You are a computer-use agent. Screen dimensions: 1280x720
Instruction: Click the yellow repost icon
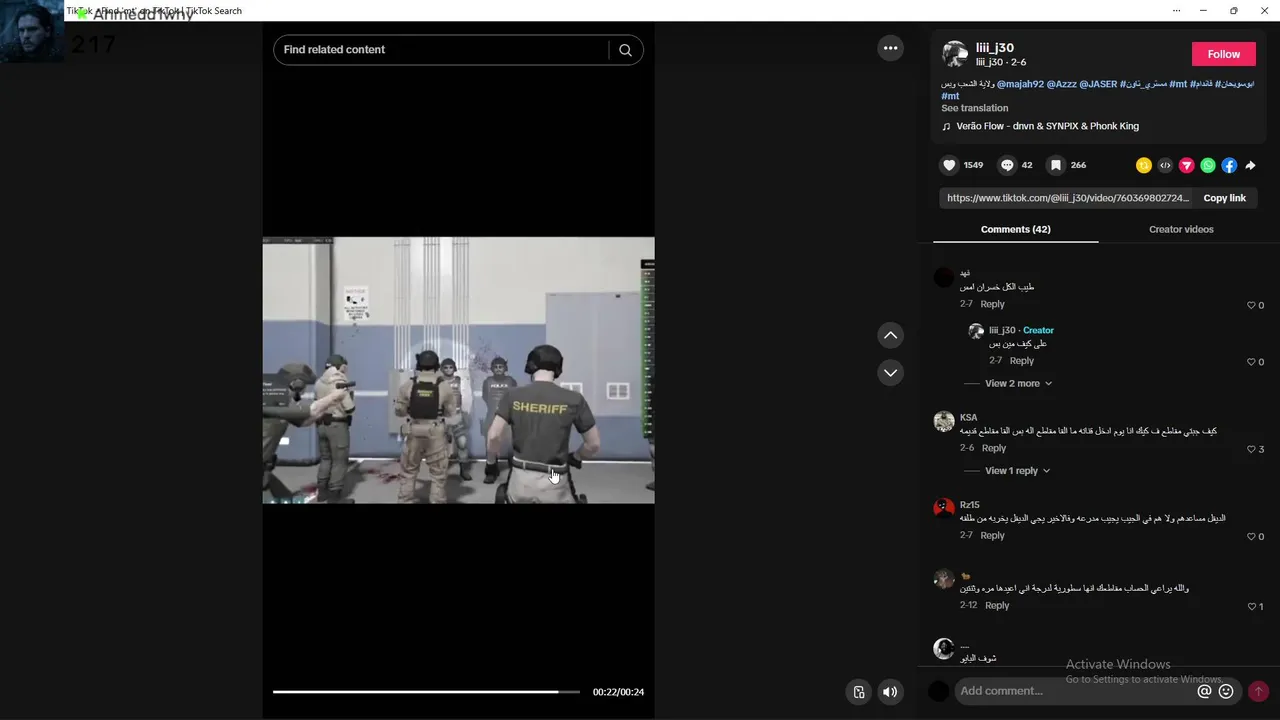click(1143, 165)
